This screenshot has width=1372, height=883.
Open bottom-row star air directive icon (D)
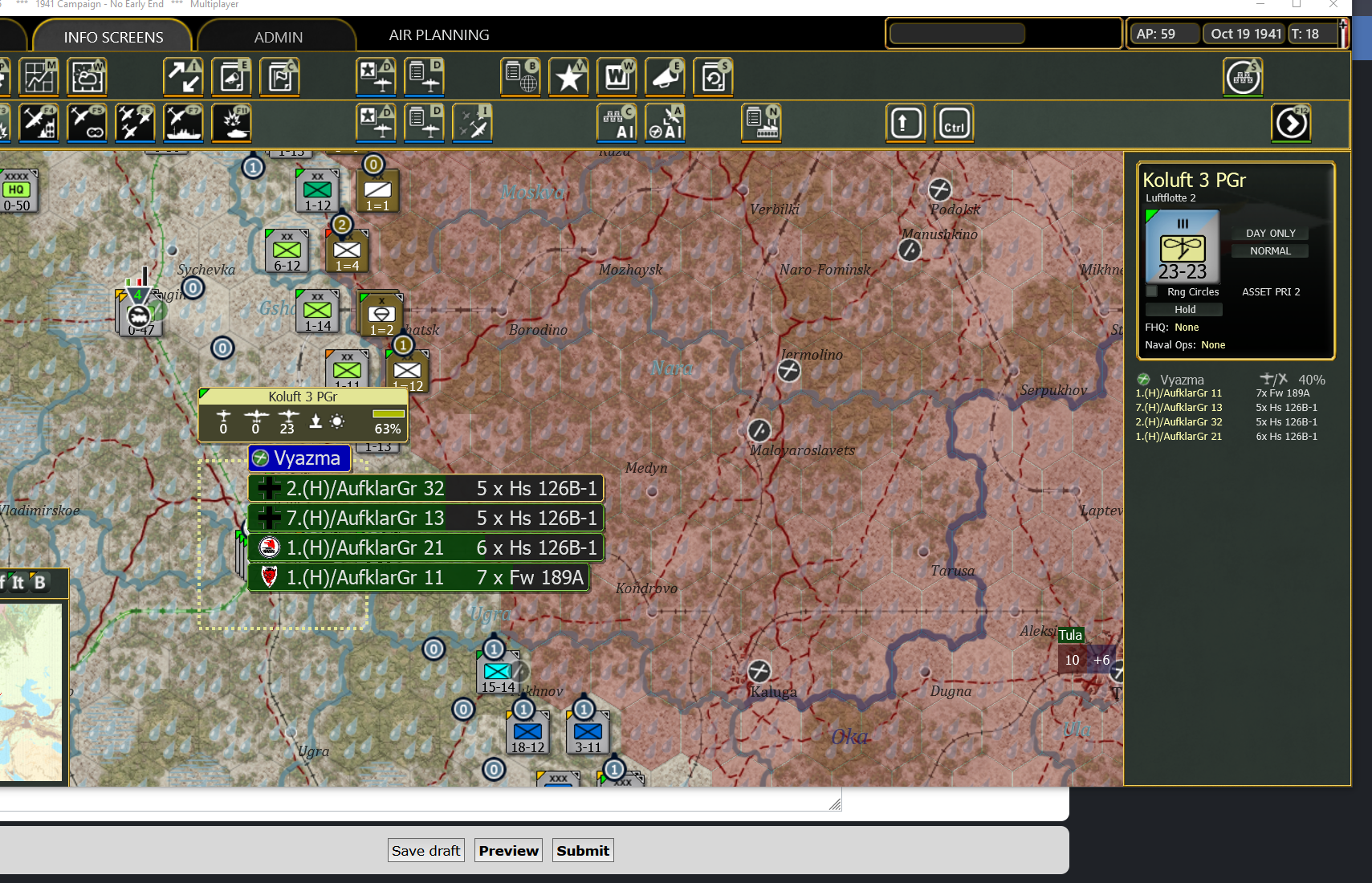point(376,123)
